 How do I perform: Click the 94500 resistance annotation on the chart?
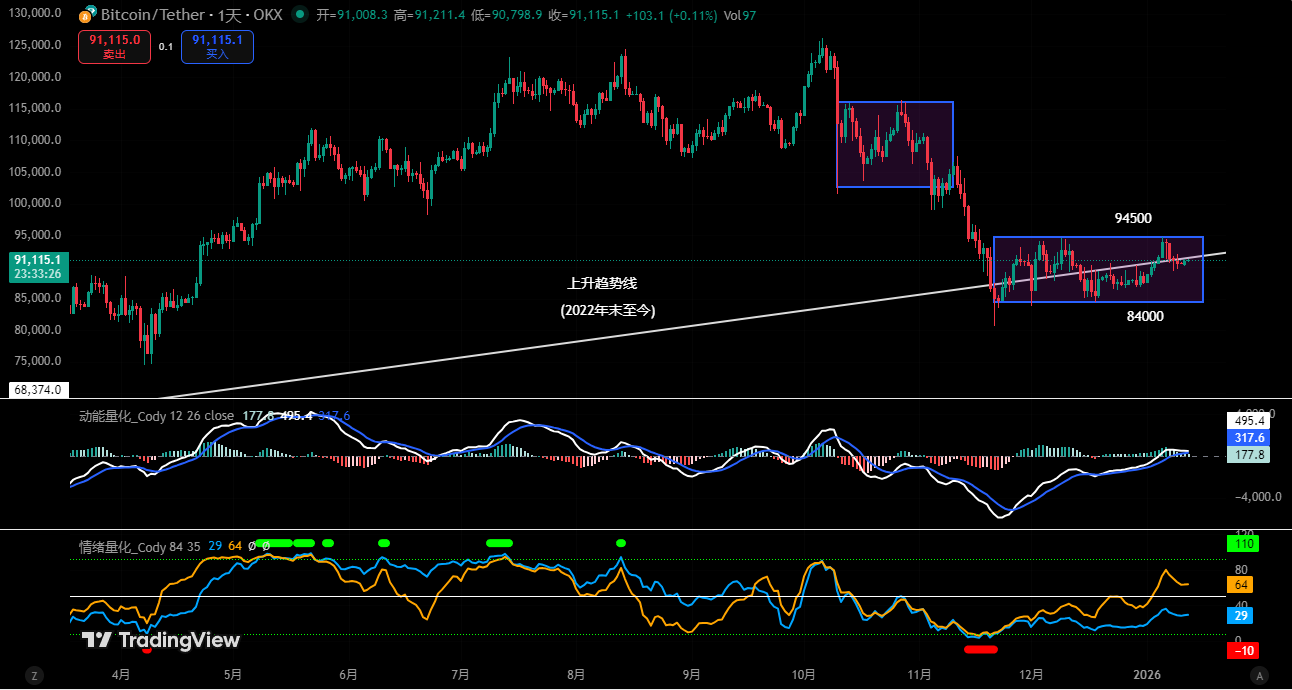(1133, 218)
